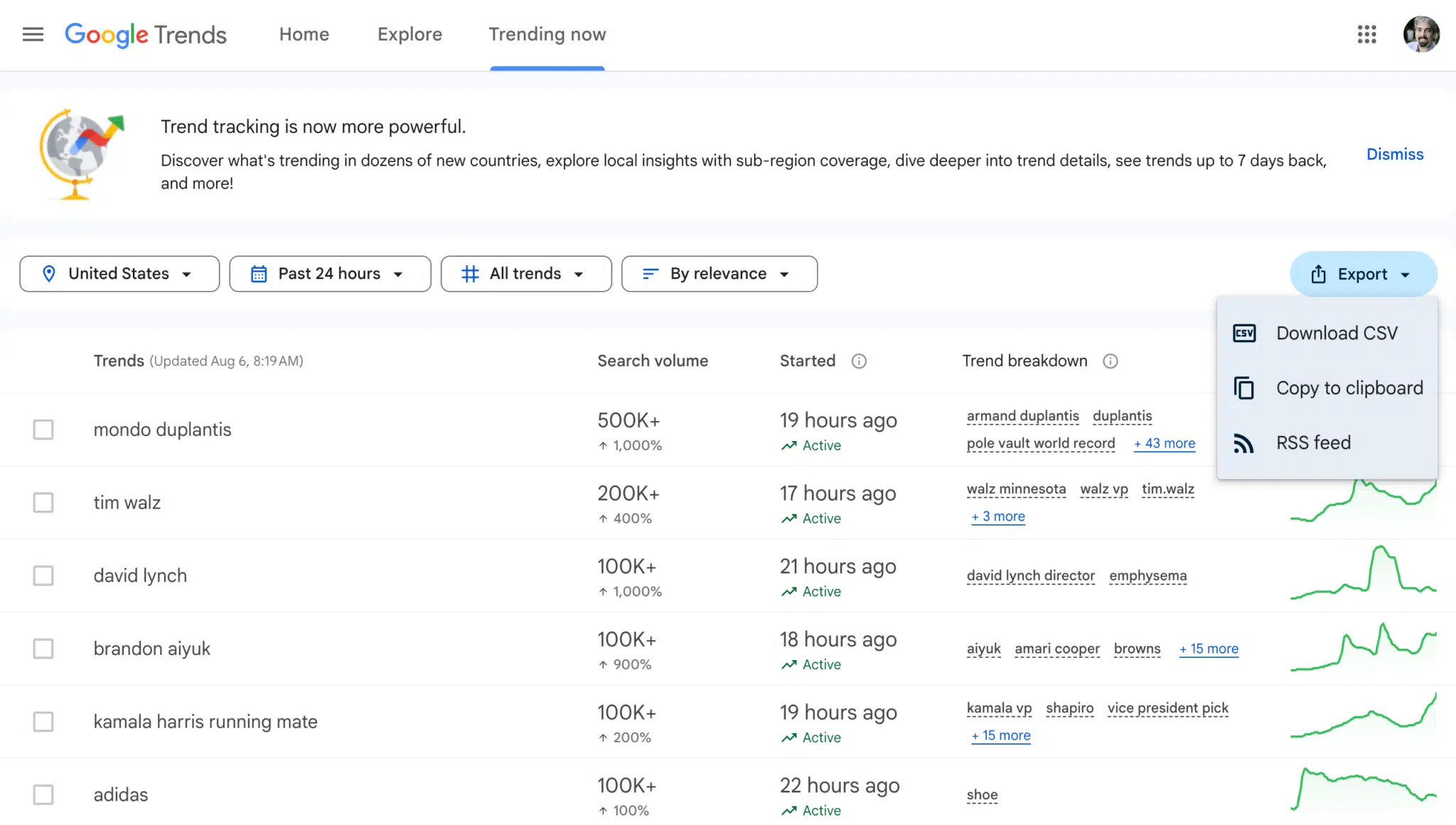Expand the All trends filter
The image size is (1456, 825).
point(526,274)
